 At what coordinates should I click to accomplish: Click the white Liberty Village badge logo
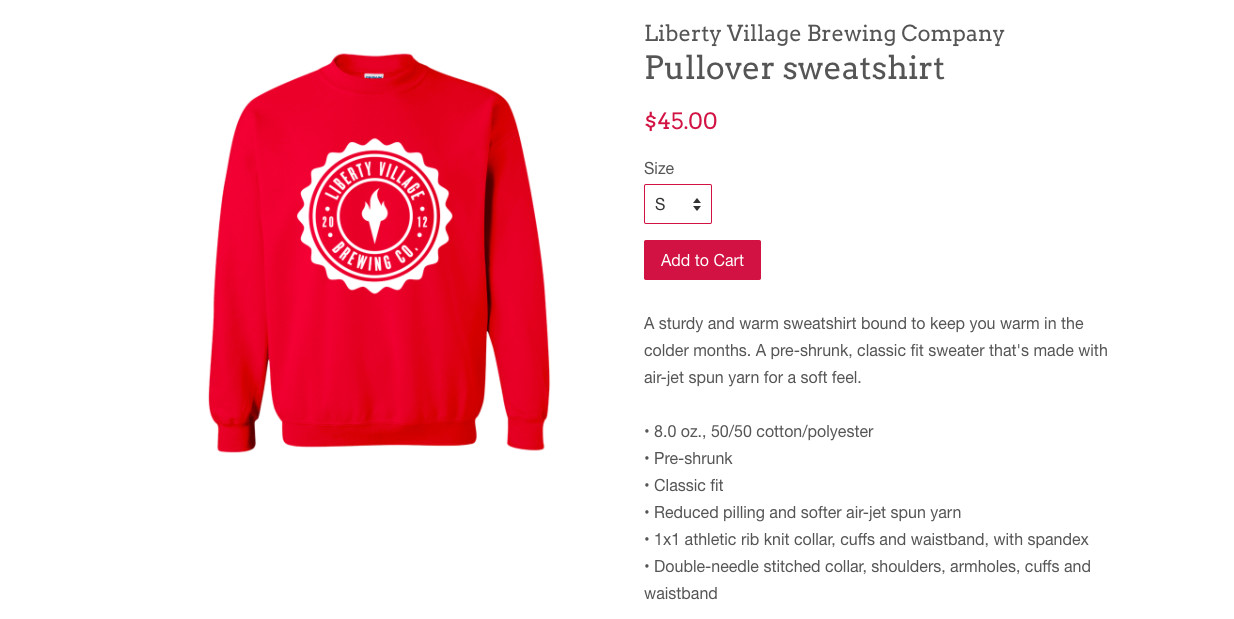[x=375, y=216]
